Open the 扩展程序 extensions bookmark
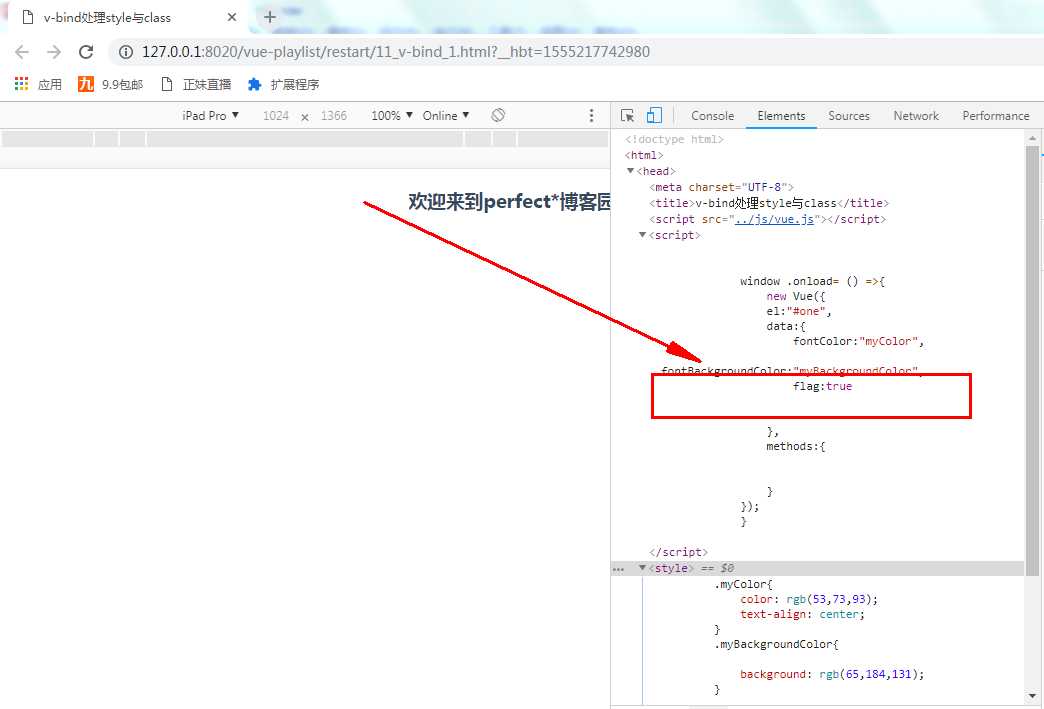The image size is (1044, 709). (284, 85)
